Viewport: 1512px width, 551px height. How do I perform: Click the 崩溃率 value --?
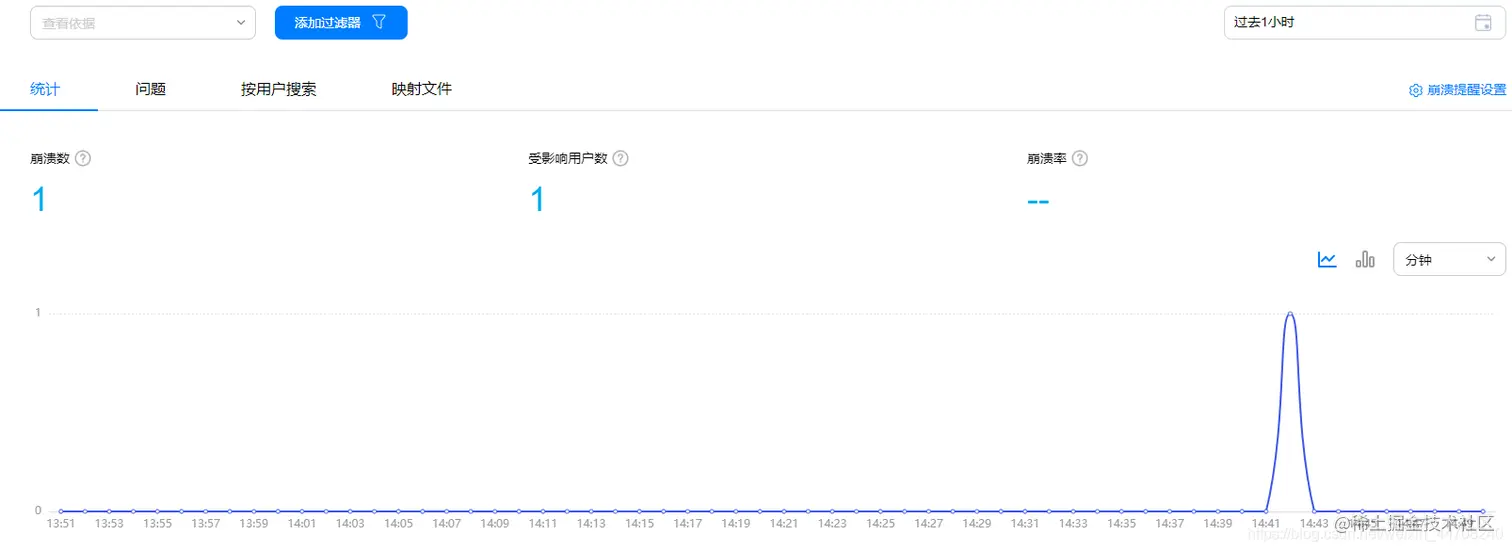pos(1038,200)
